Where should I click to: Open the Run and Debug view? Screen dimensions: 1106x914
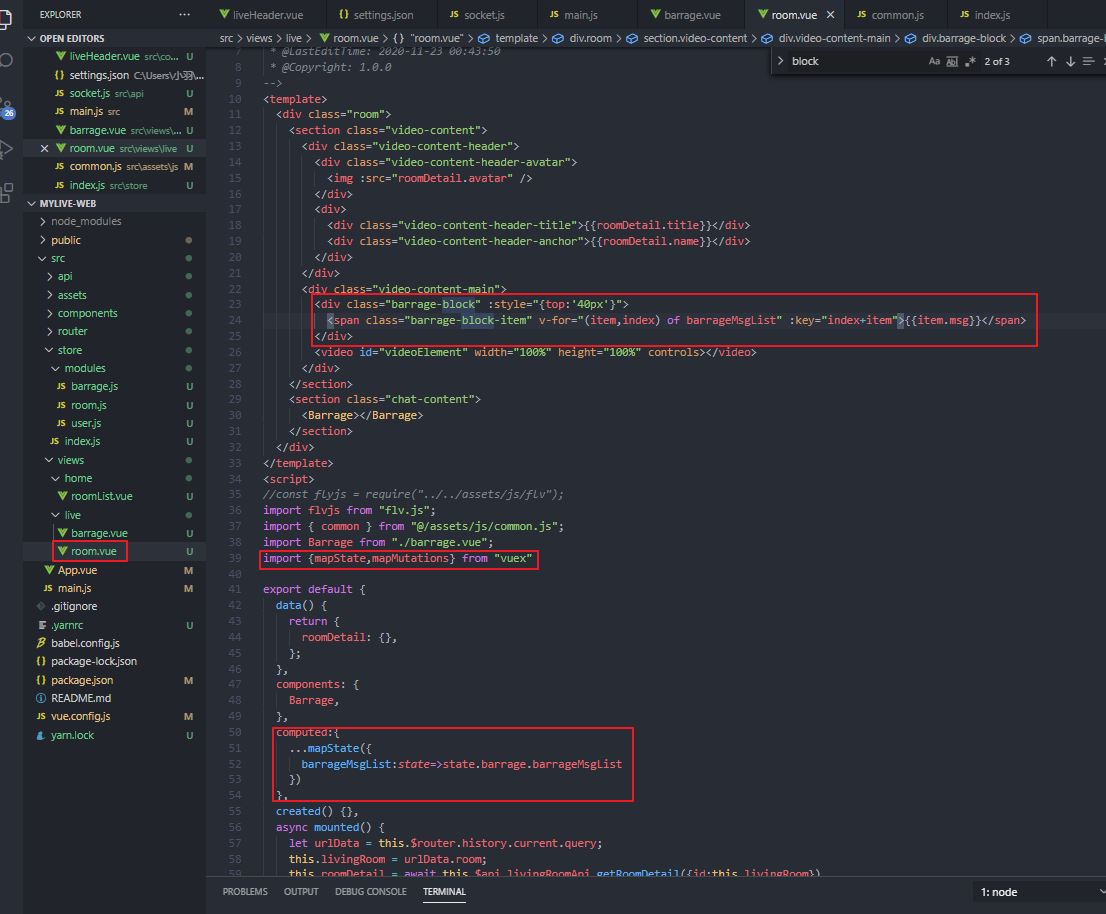[x=6, y=149]
